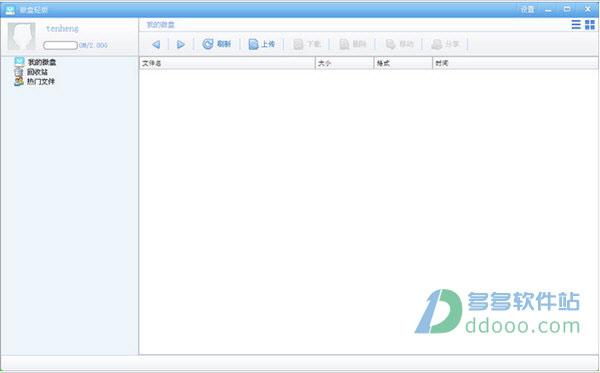Click the username tenheng
Image resolution: width=600 pixels, height=373 pixels.
click(62, 29)
